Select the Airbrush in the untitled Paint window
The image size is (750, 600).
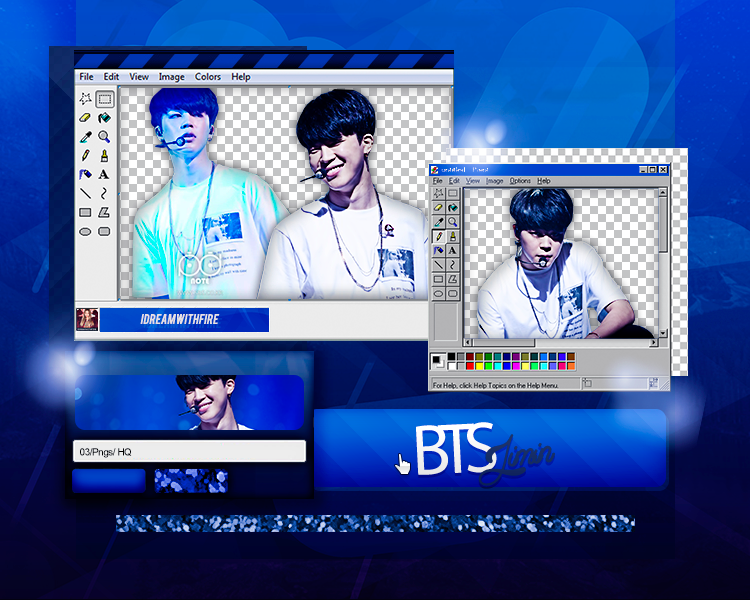(439, 251)
